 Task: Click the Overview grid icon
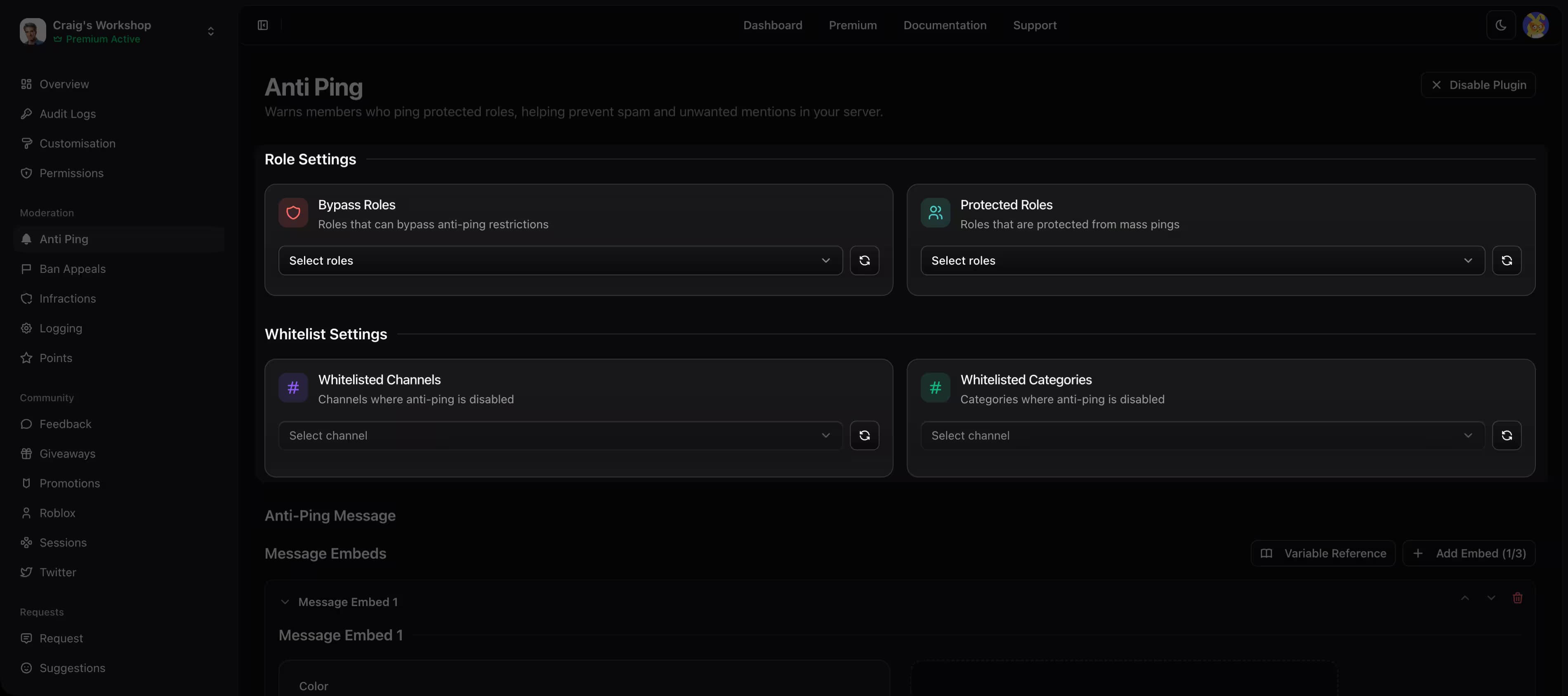click(26, 84)
